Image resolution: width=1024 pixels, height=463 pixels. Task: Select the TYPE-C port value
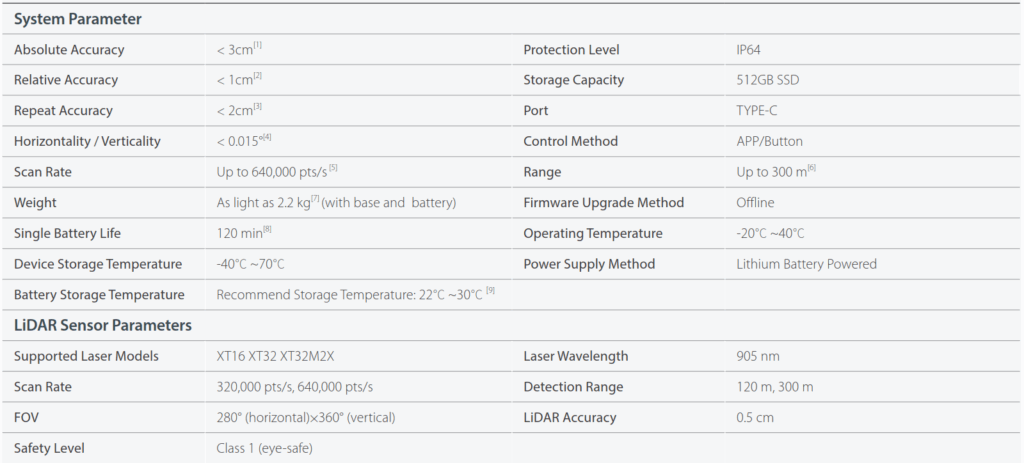coord(757,111)
